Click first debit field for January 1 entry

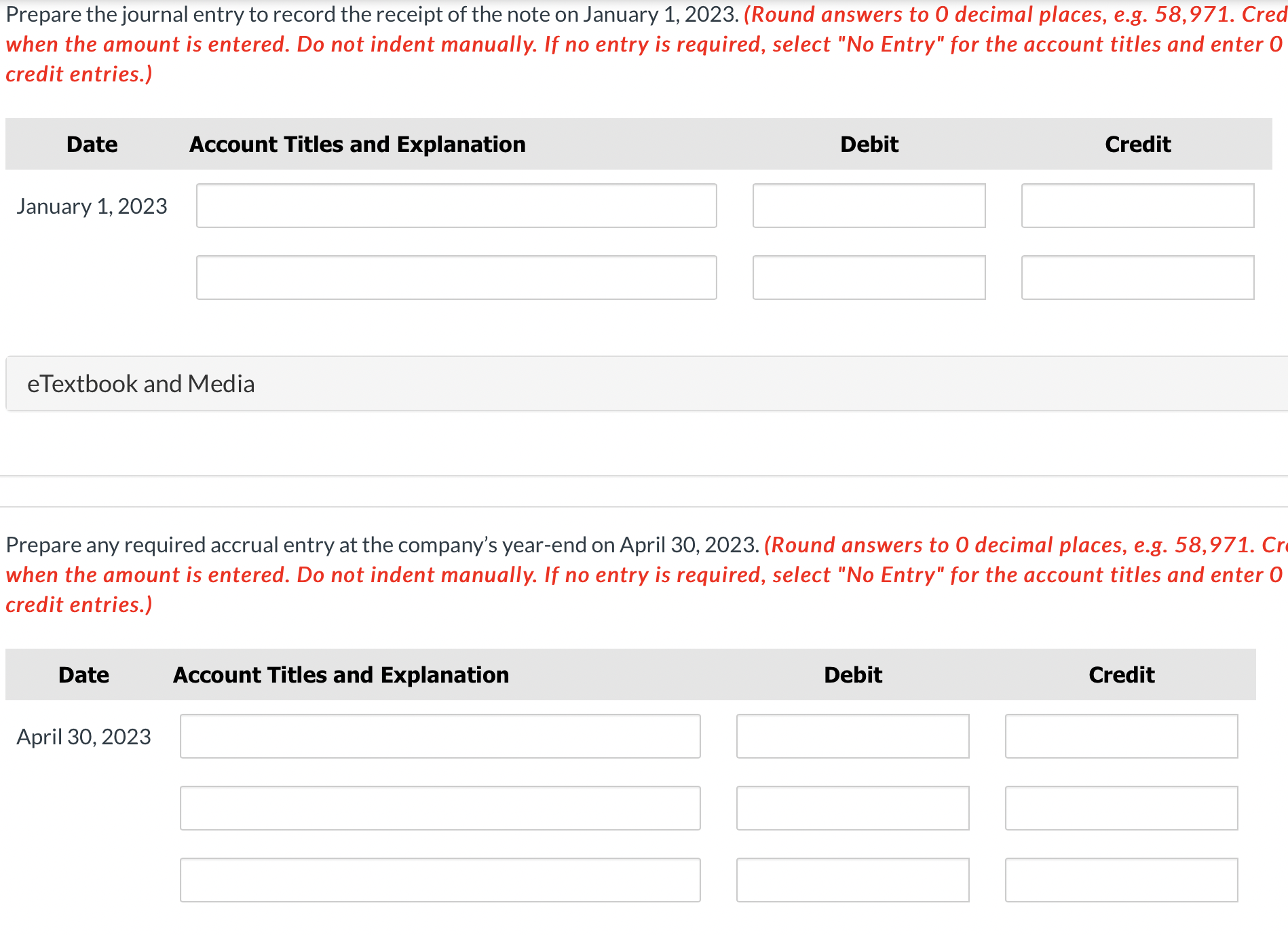(869, 206)
